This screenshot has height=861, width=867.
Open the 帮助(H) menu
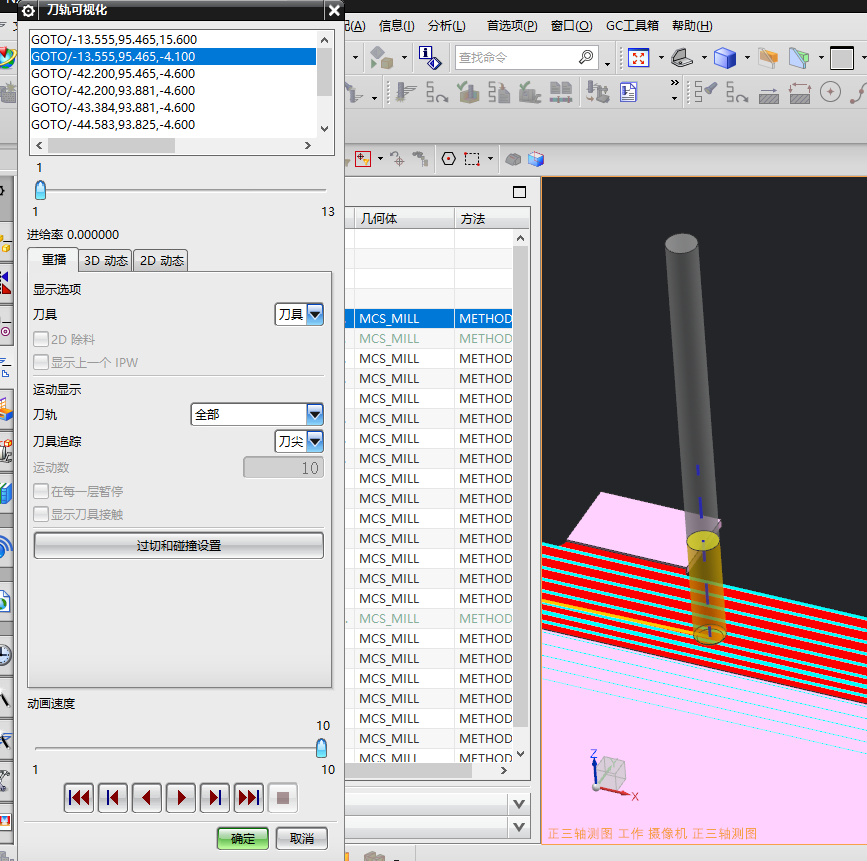click(x=692, y=26)
